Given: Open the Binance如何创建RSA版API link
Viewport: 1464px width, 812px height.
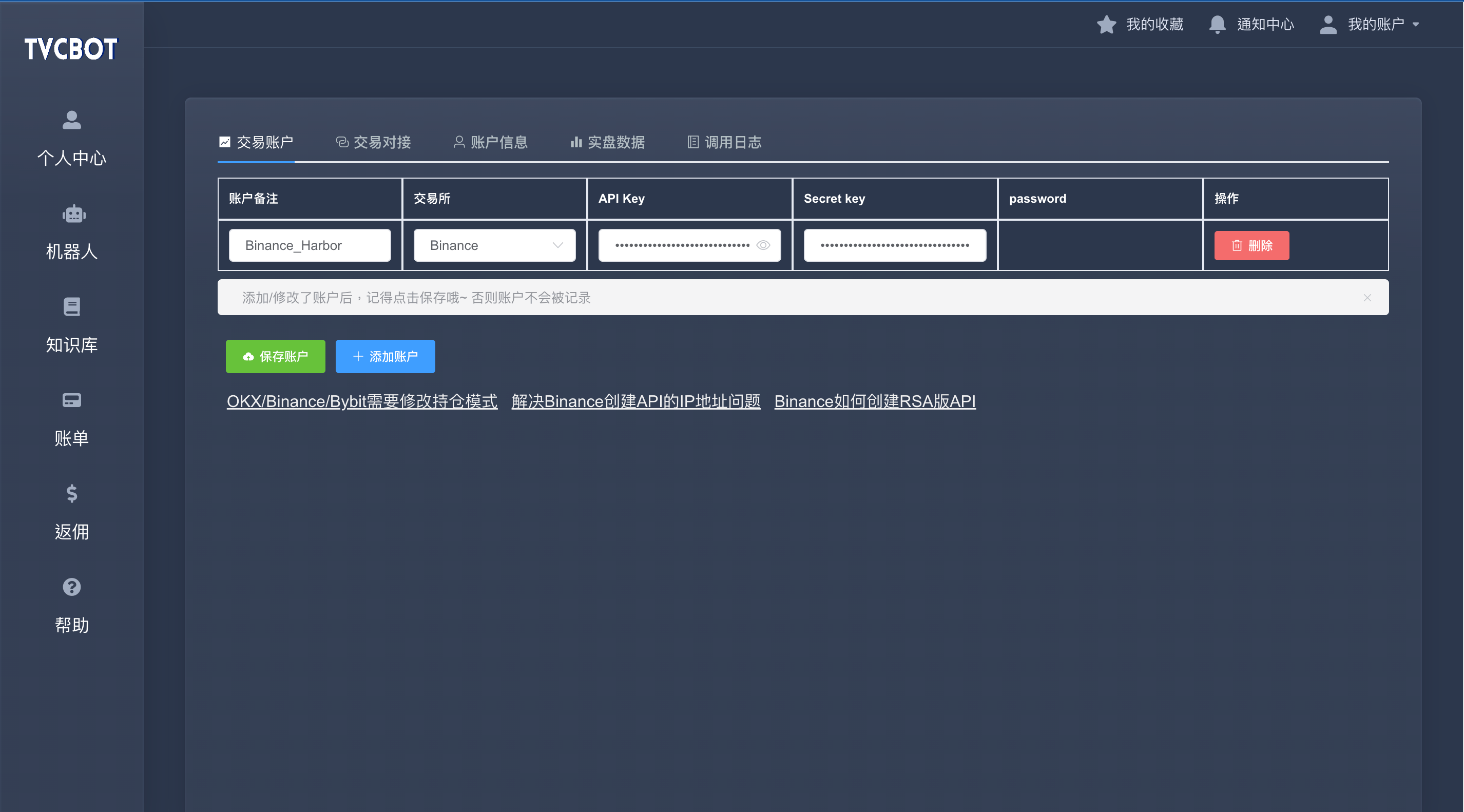Looking at the screenshot, I should (x=875, y=401).
